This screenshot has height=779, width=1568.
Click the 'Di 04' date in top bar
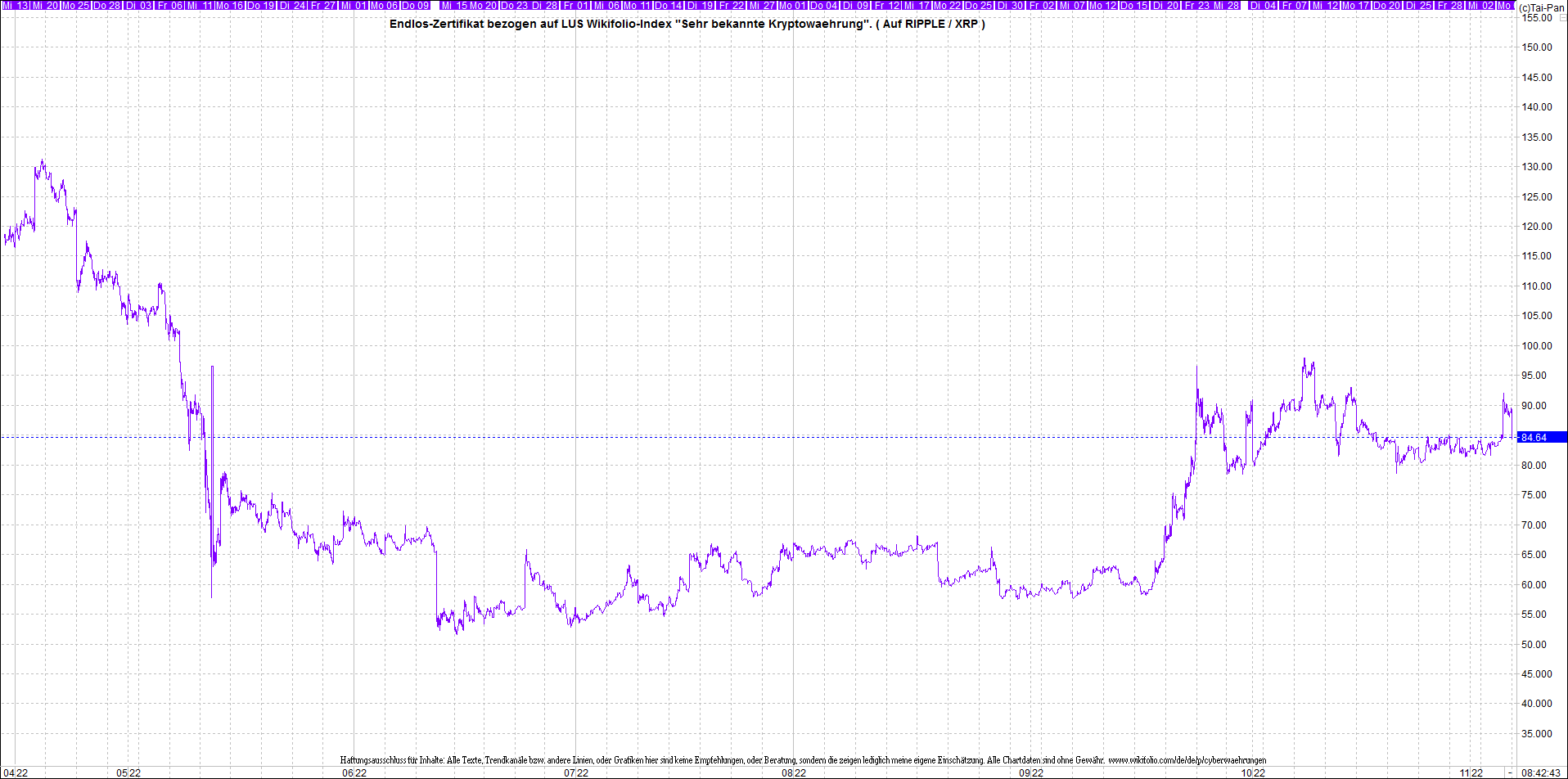pyautogui.click(x=1264, y=6)
